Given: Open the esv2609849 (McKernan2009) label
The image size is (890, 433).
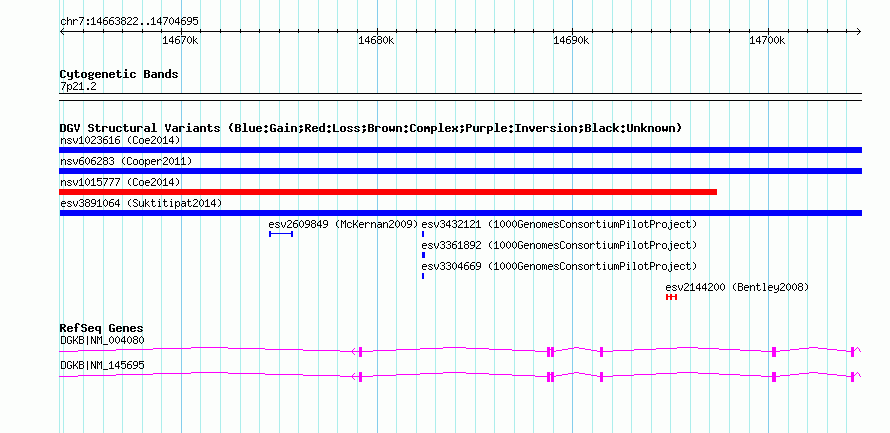Looking at the screenshot, I should tap(343, 224).
